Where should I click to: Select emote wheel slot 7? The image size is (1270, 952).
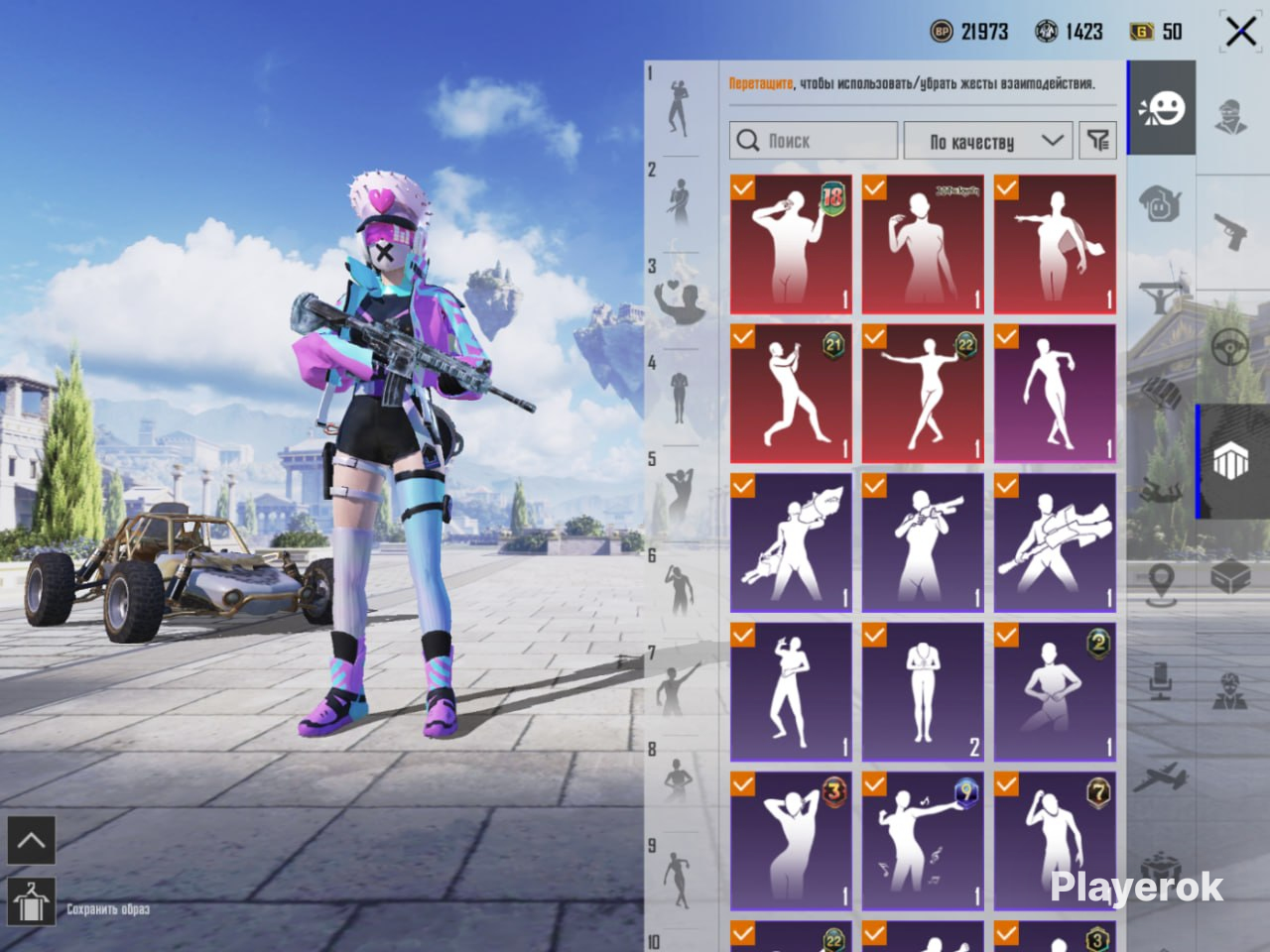coord(679,689)
